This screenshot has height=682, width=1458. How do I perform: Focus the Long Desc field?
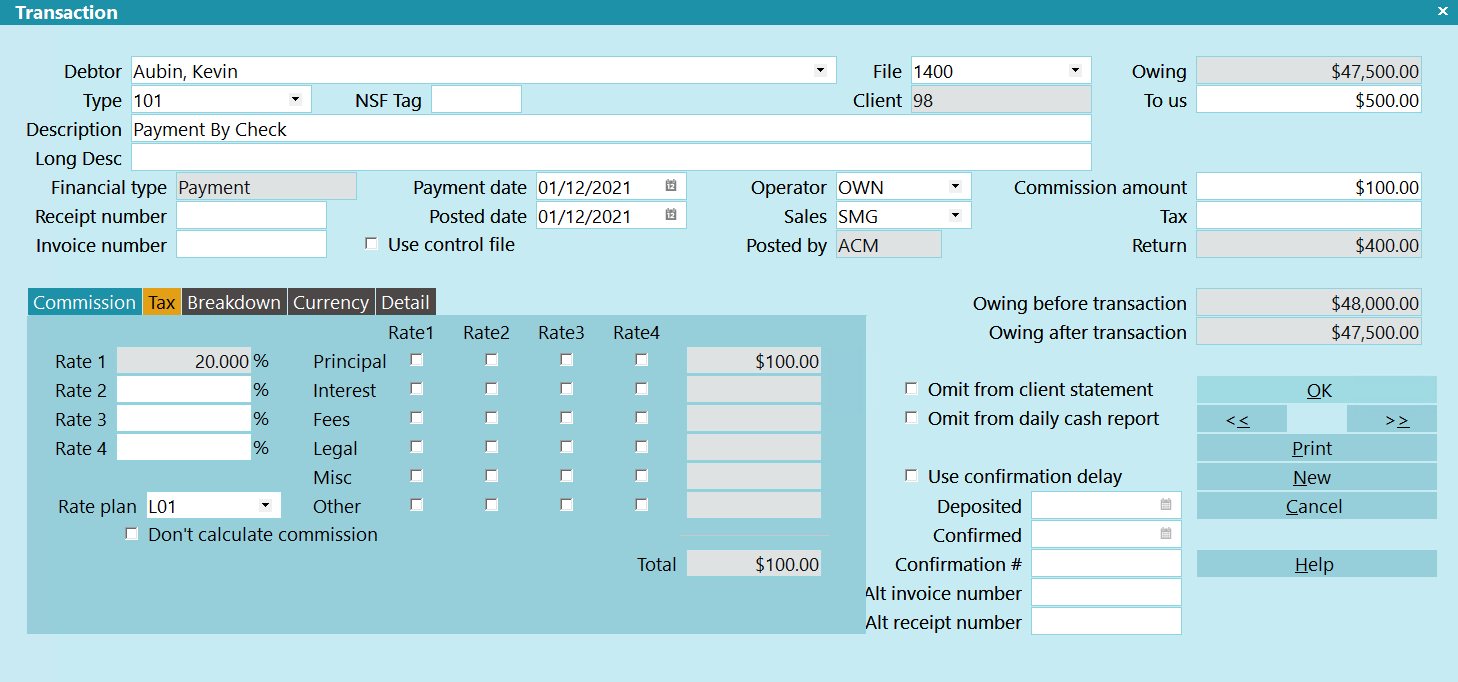coord(611,157)
